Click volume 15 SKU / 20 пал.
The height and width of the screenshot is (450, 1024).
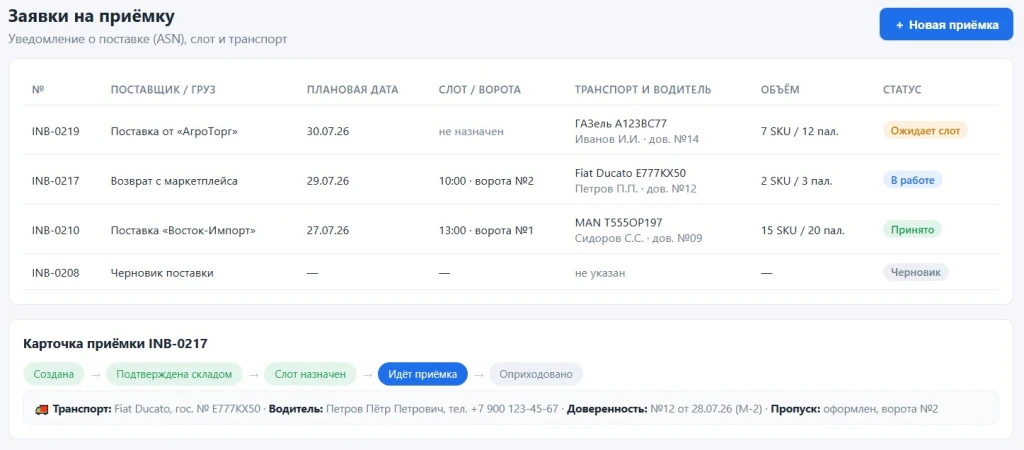coord(803,231)
